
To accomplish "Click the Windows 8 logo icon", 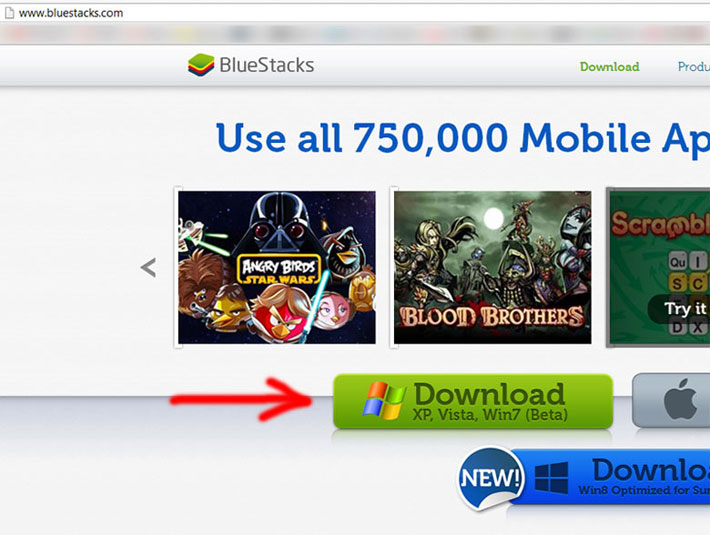I will coord(551,478).
